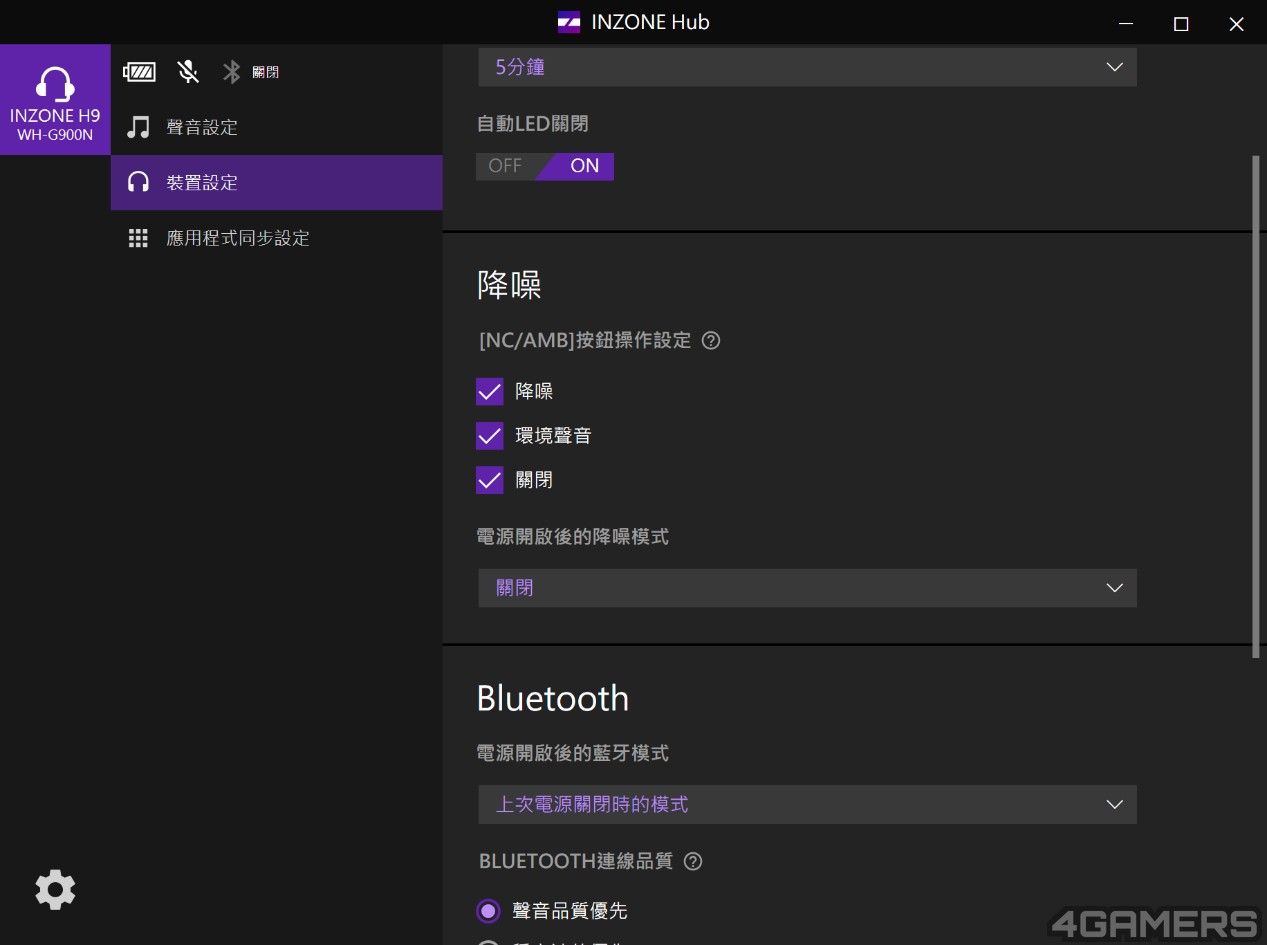Click help icon next to BLUETOOTH連線品質
This screenshot has height=945, width=1267.
tap(693, 861)
